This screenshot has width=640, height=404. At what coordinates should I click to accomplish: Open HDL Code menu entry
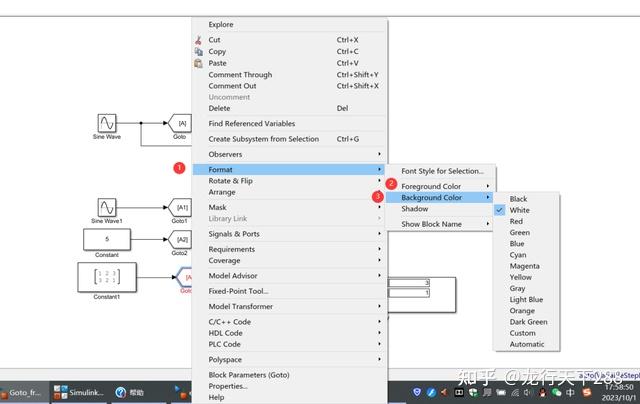(289, 333)
